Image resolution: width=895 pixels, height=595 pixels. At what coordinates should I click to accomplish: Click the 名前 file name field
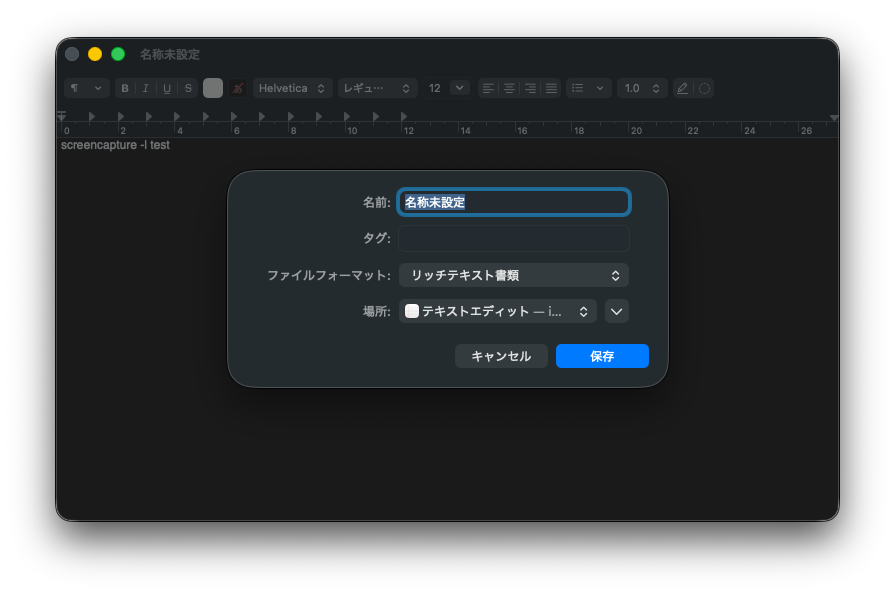pyautogui.click(x=514, y=202)
